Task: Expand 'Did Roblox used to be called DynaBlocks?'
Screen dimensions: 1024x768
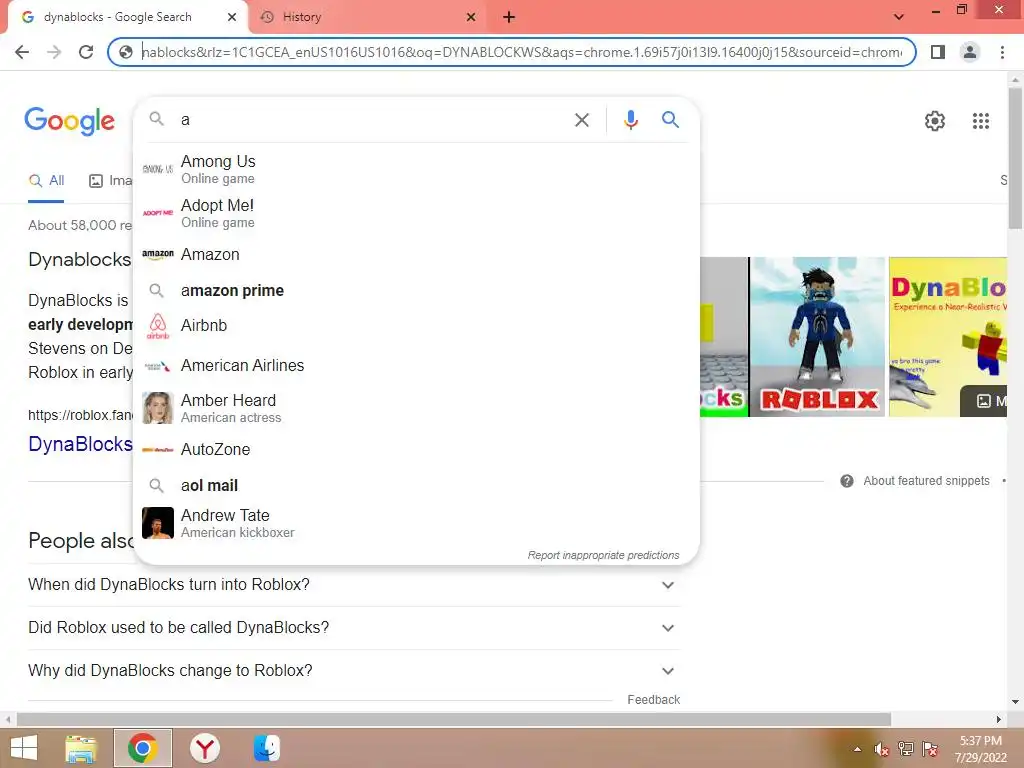Action: point(354,628)
